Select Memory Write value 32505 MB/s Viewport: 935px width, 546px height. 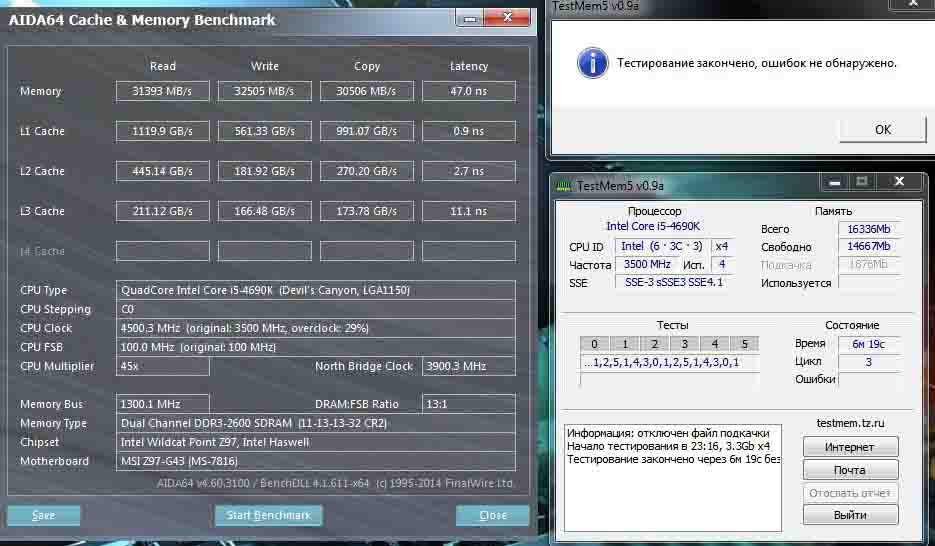[264, 91]
